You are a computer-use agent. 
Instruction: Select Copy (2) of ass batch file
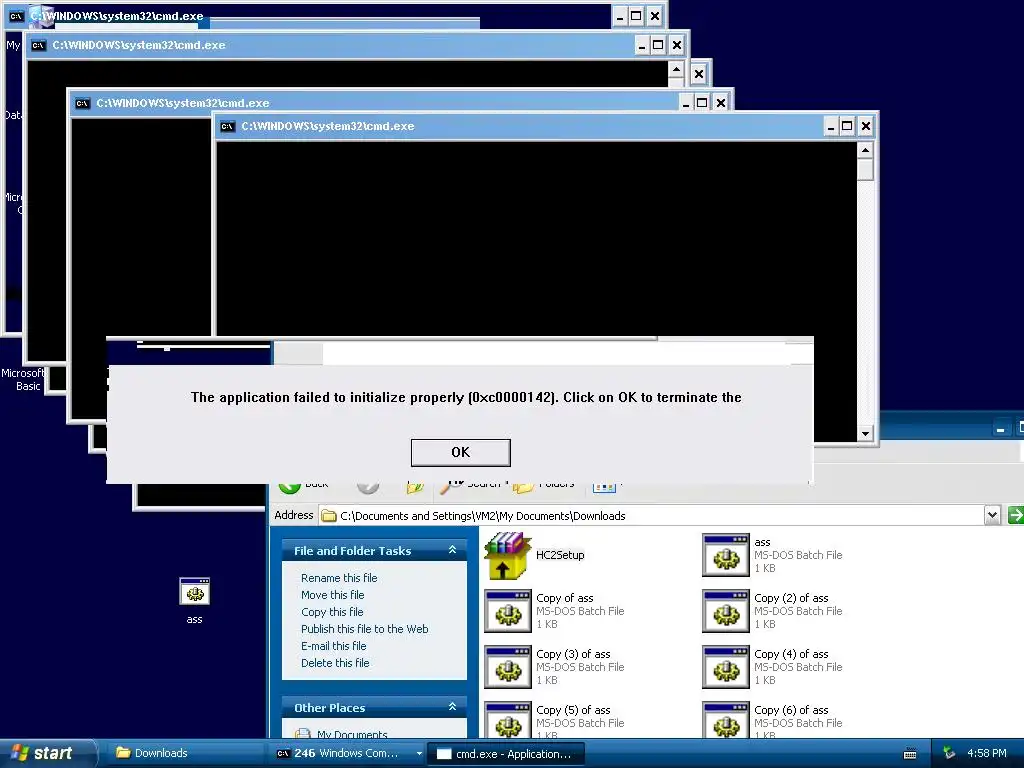773,611
